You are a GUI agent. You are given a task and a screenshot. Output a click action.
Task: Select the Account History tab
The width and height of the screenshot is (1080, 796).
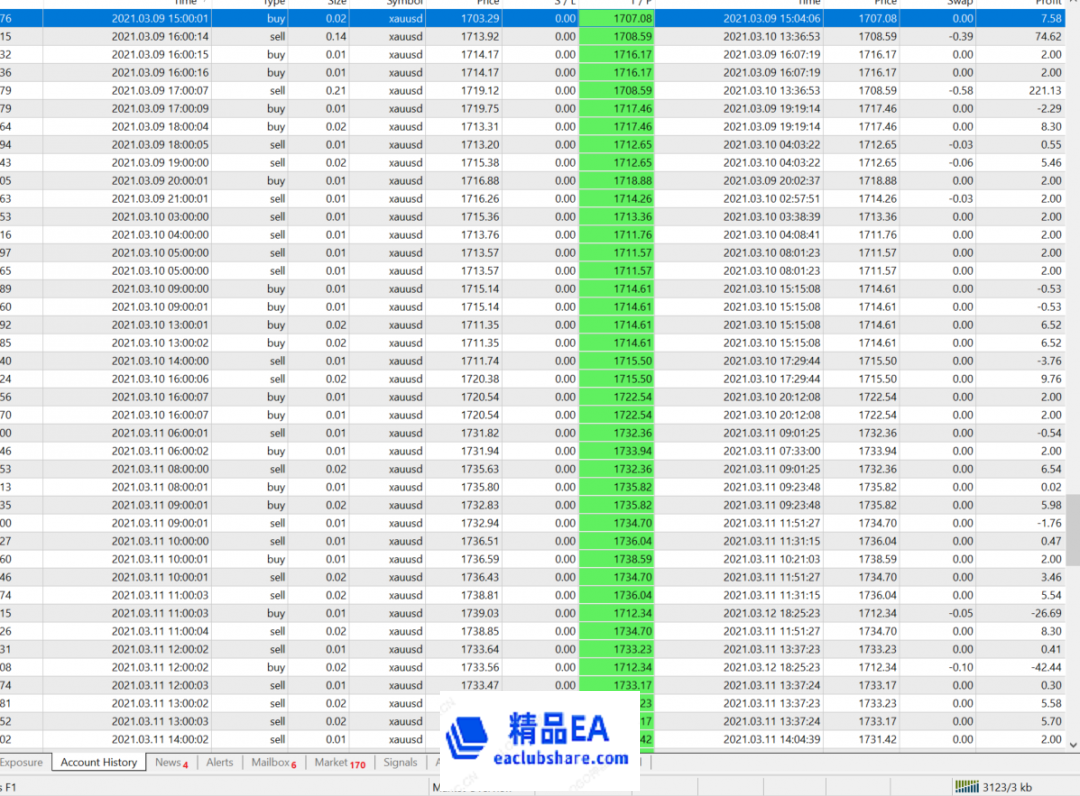pos(97,762)
